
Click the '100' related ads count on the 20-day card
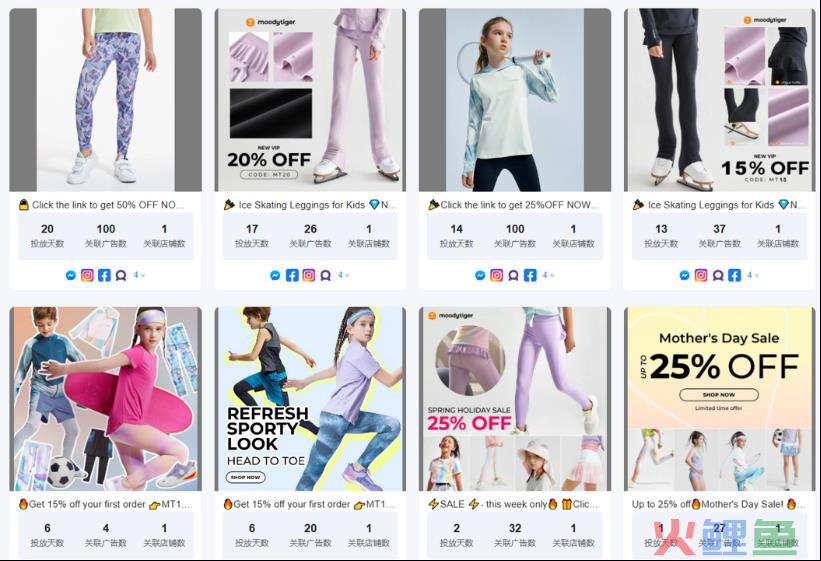tap(106, 229)
